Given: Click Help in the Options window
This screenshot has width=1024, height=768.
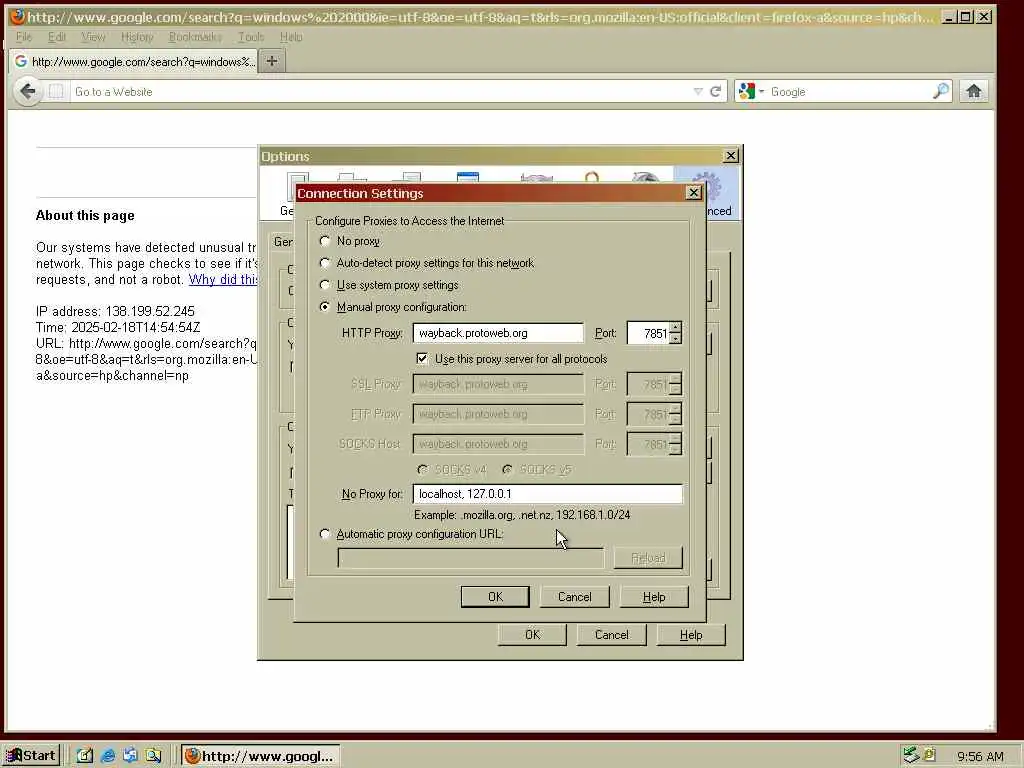Looking at the screenshot, I should click(x=691, y=635).
